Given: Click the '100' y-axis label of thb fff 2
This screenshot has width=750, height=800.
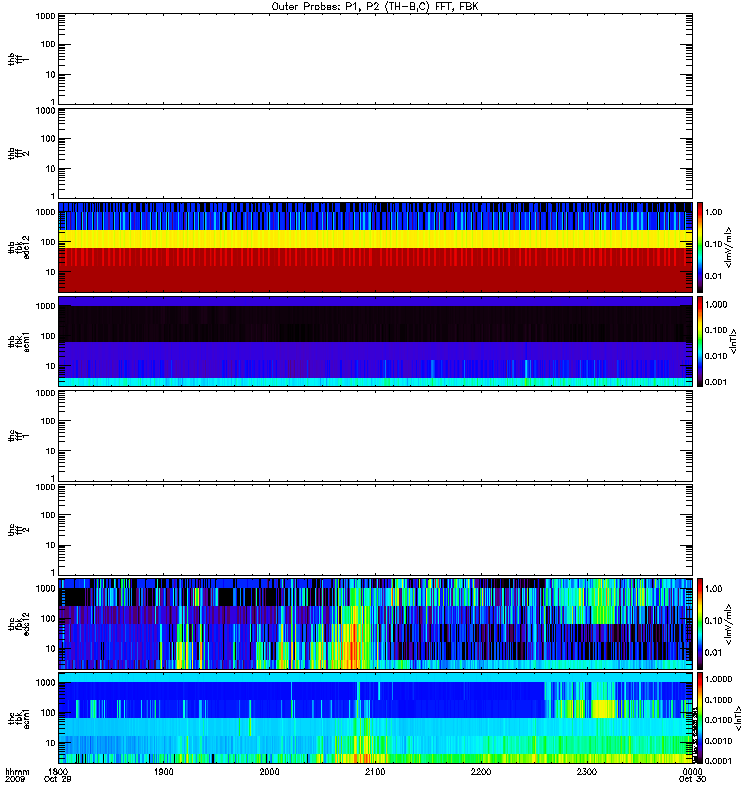Looking at the screenshot, I should pos(48,139).
